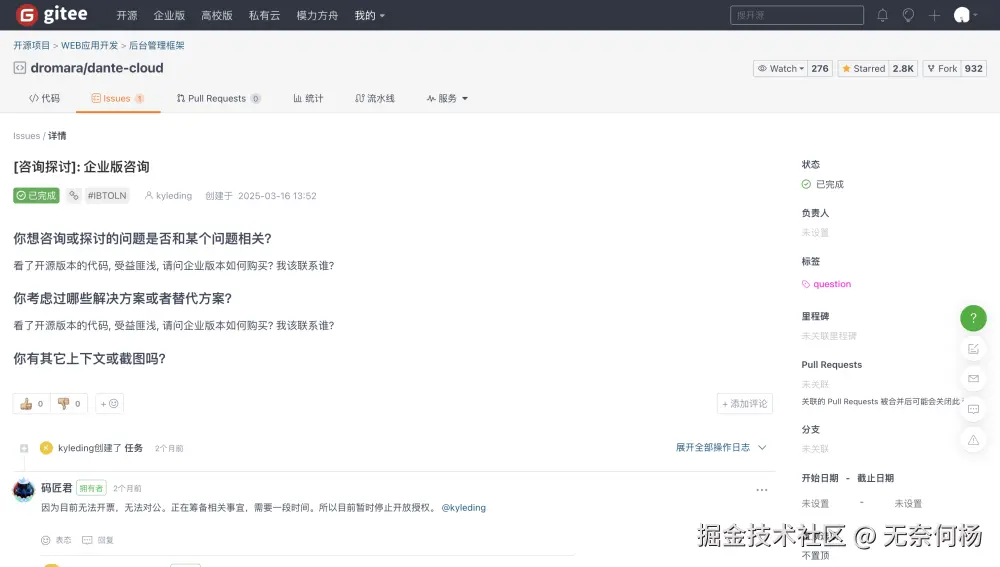Screen dimensions: 1000x567
Task: Add an emoji reaction to the issue
Action: [109, 403]
